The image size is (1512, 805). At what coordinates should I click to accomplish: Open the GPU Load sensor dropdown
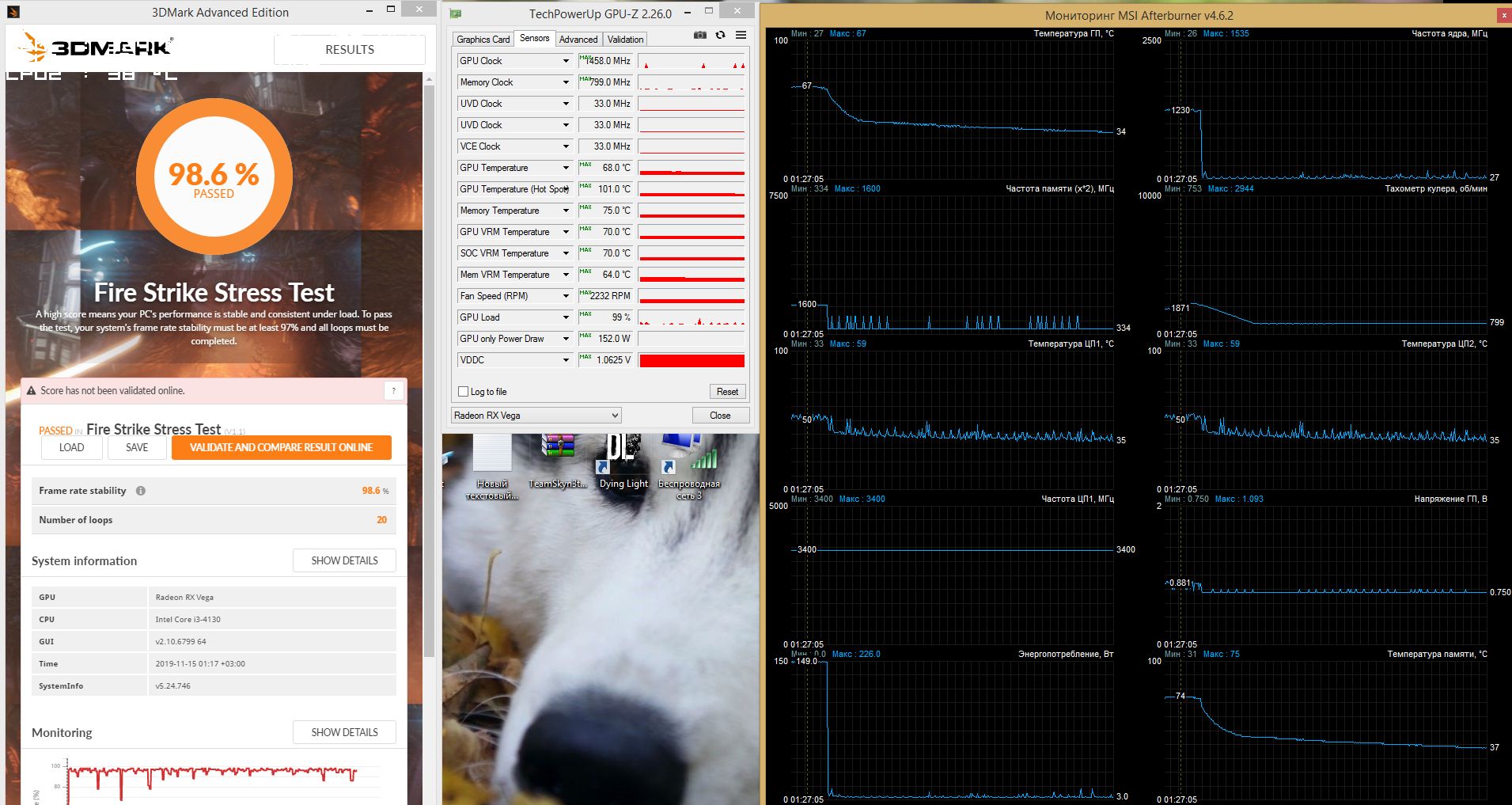coord(566,317)
